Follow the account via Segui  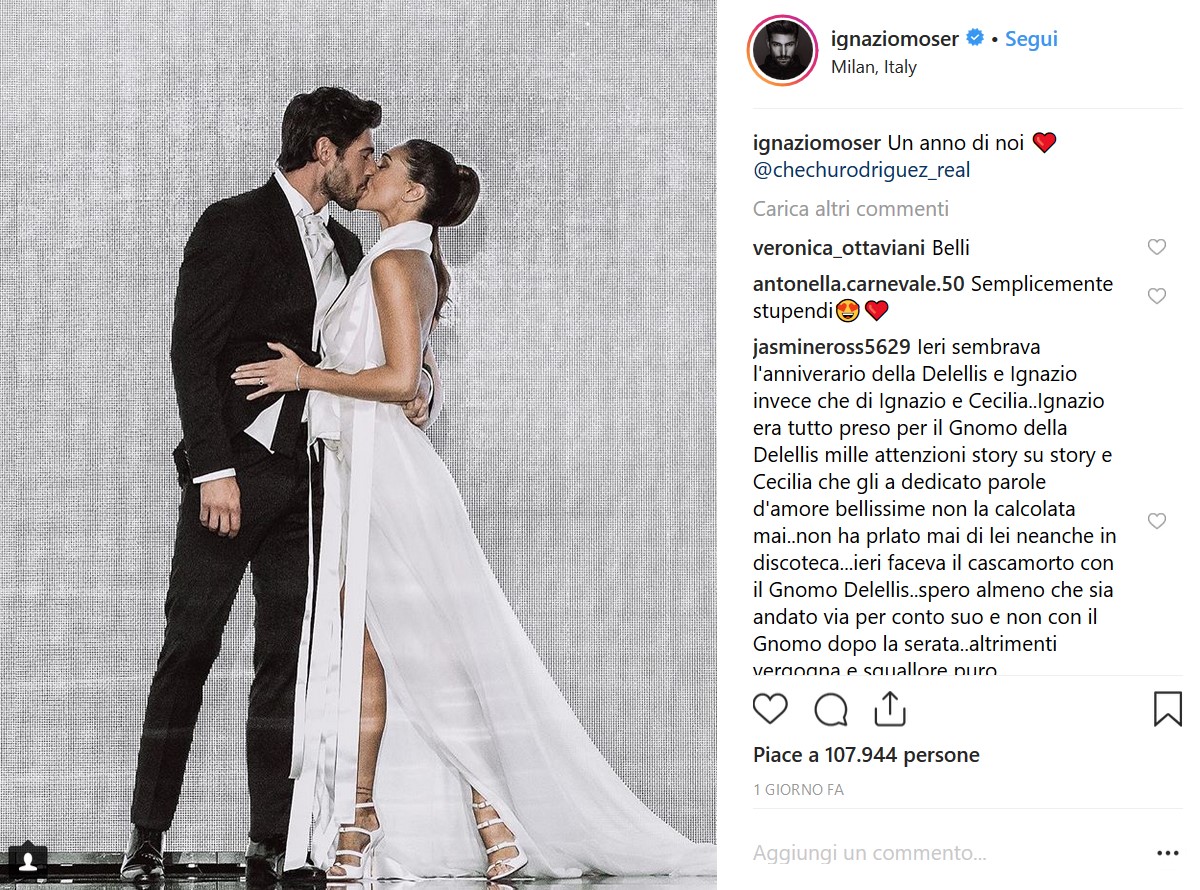[x=1031, y=39]
